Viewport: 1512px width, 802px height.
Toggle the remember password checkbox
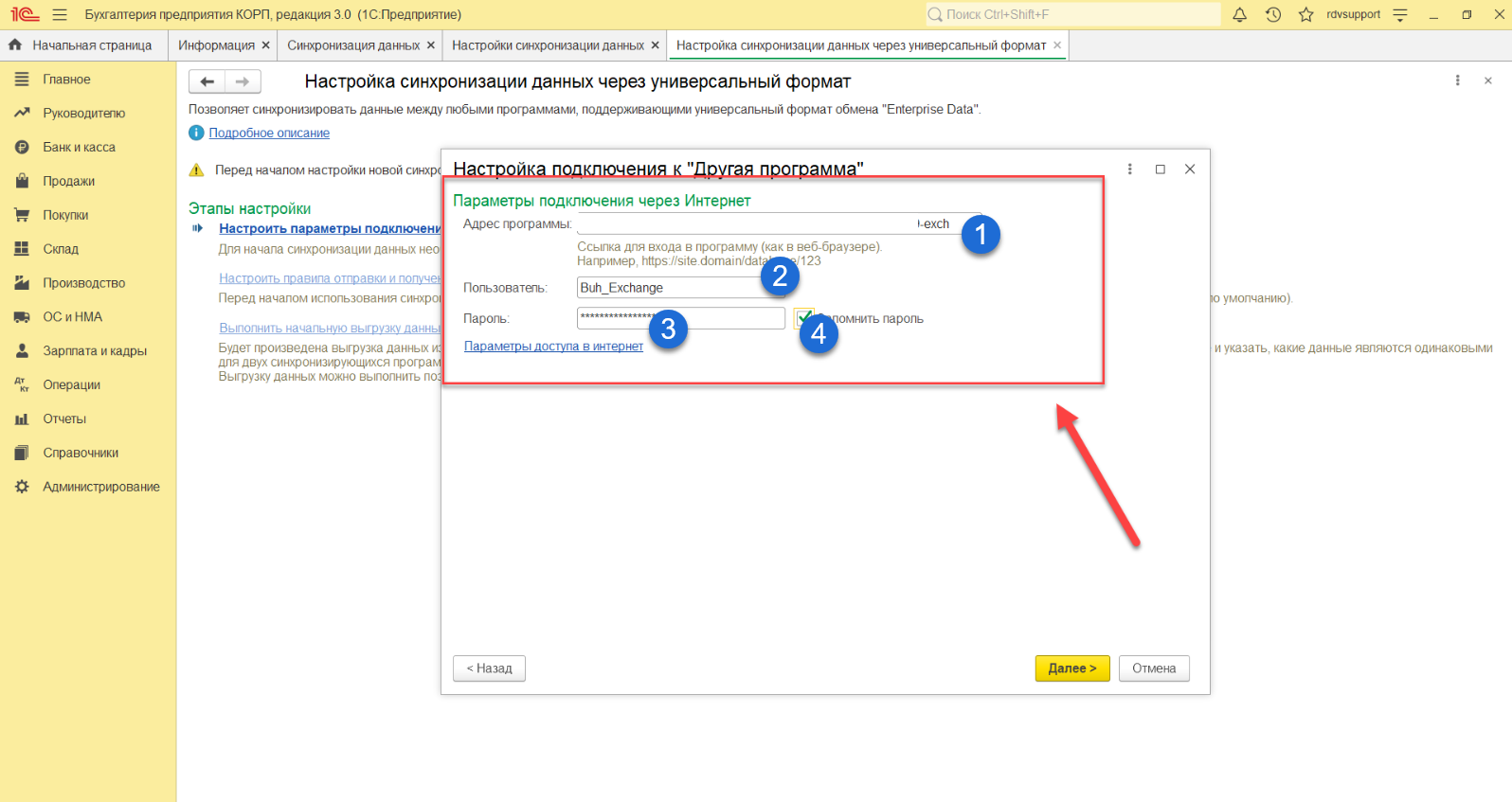pos(803,318)
